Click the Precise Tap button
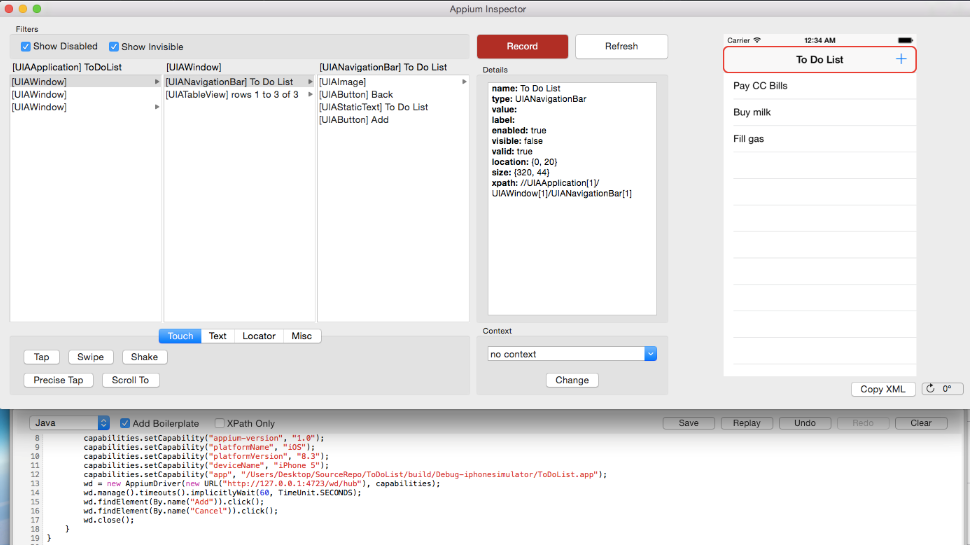This screenshot has height=545, width=970. pos(58,380)
